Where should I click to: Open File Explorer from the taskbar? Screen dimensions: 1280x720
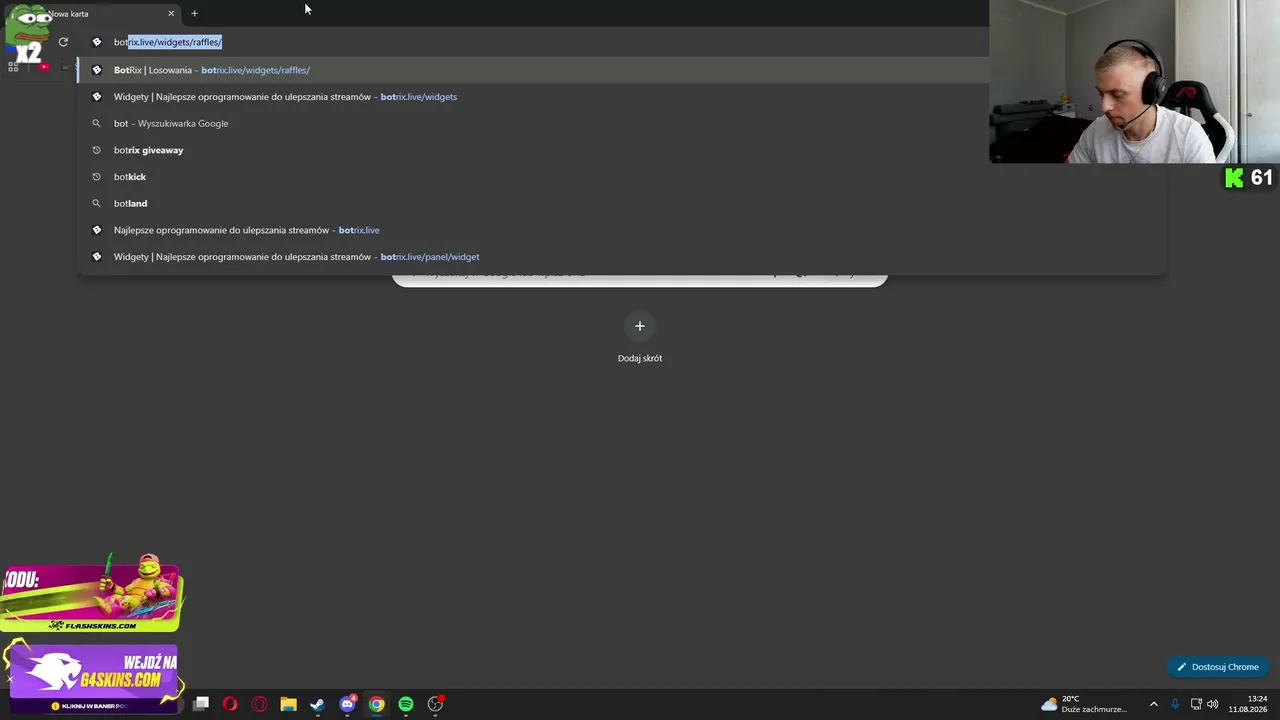point(288,704)
